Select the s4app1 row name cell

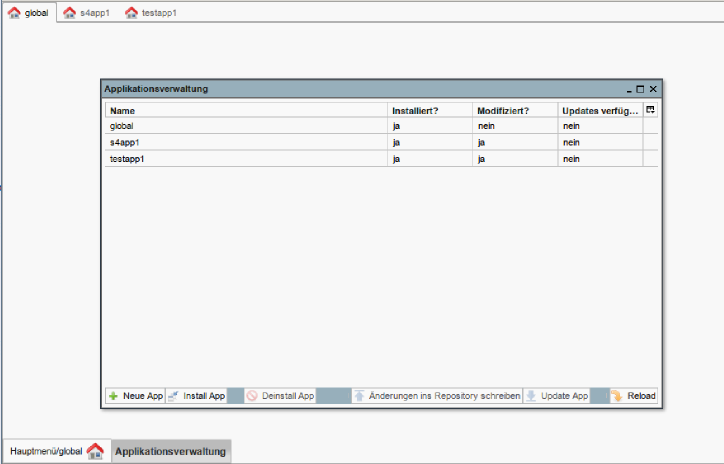coord(246,143)
